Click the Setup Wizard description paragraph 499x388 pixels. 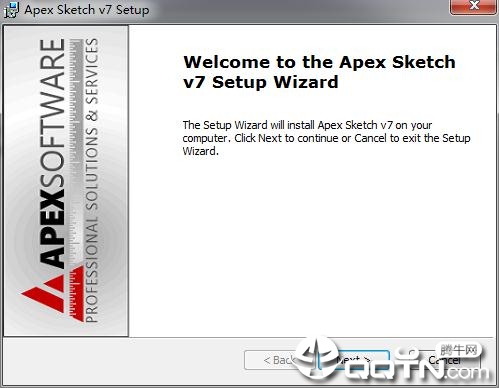326,138
